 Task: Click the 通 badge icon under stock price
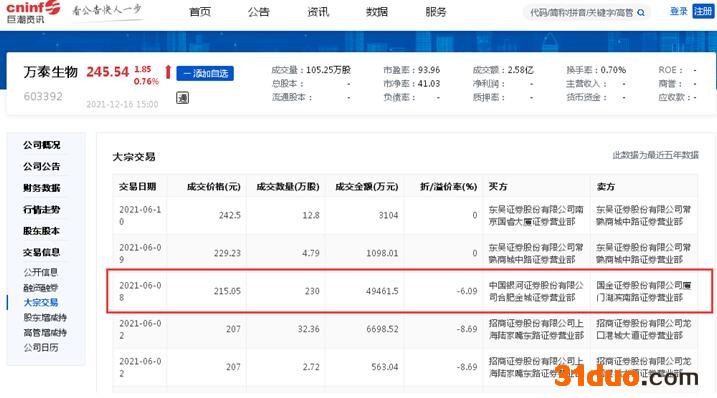182,97
